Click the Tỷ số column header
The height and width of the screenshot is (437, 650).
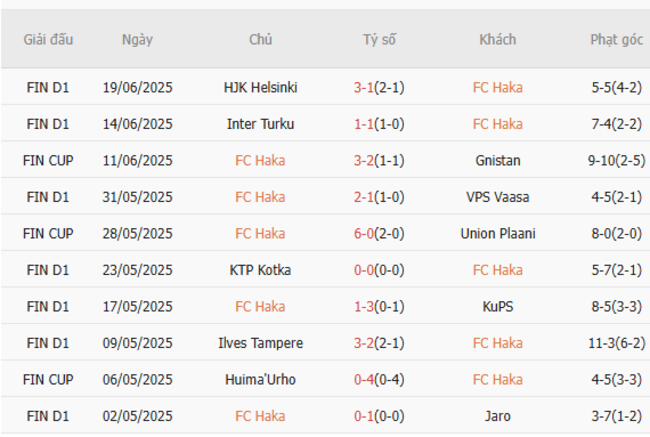(379, 40)
